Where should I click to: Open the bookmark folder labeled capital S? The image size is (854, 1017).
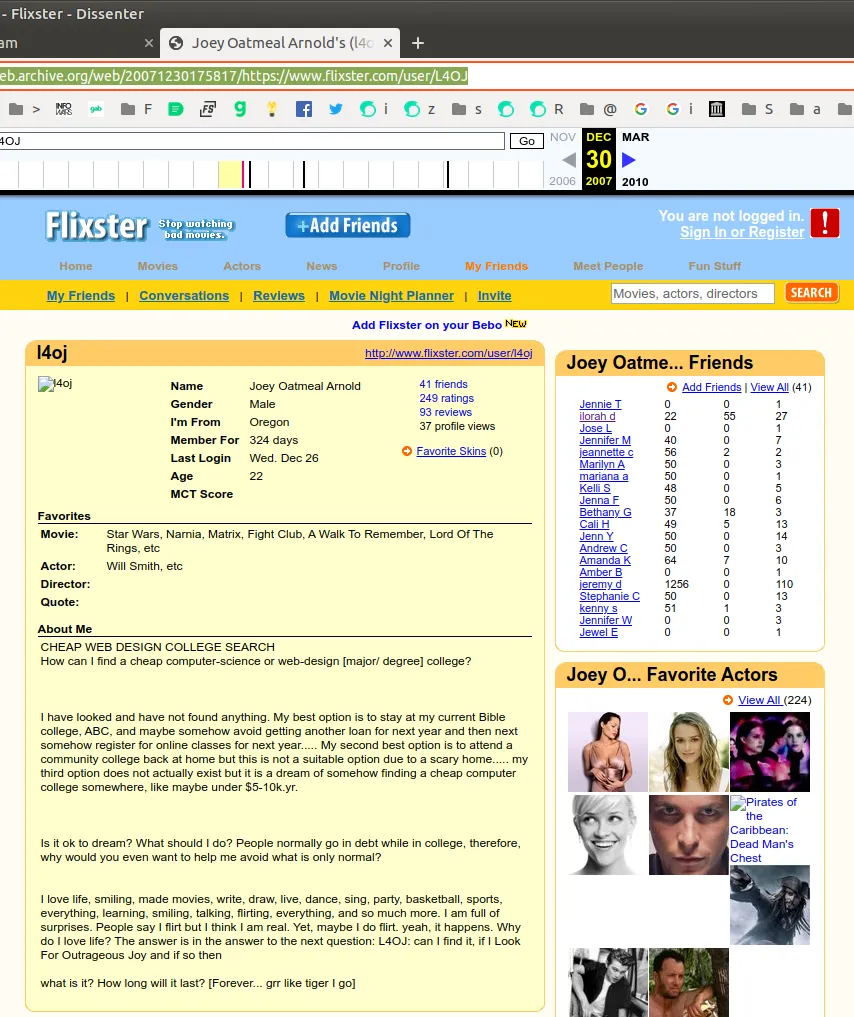pyautogui.click(x=757, y=109)
